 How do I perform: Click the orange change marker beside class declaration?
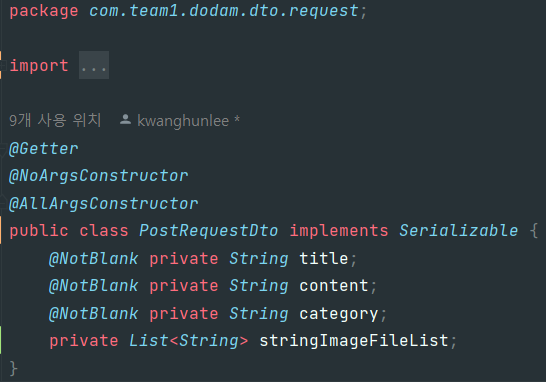click(x=1, y=230)
